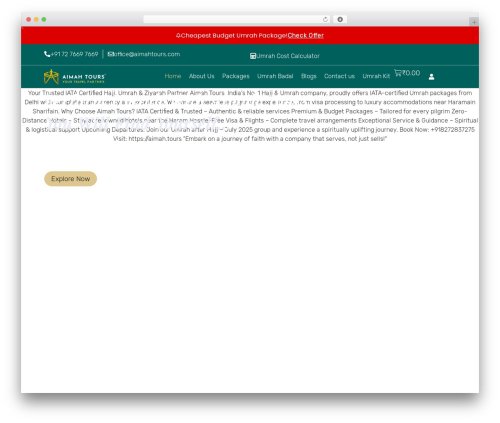The height and width of the screenshot is (423, 500).
Task: Go to the Home menu item
Action: coord(173,76)
